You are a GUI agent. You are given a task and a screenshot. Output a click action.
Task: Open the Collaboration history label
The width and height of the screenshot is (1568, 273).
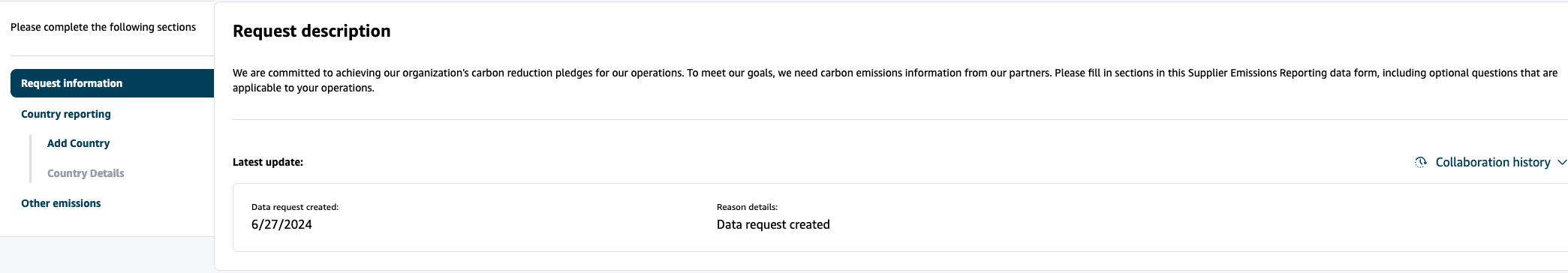1492,162
